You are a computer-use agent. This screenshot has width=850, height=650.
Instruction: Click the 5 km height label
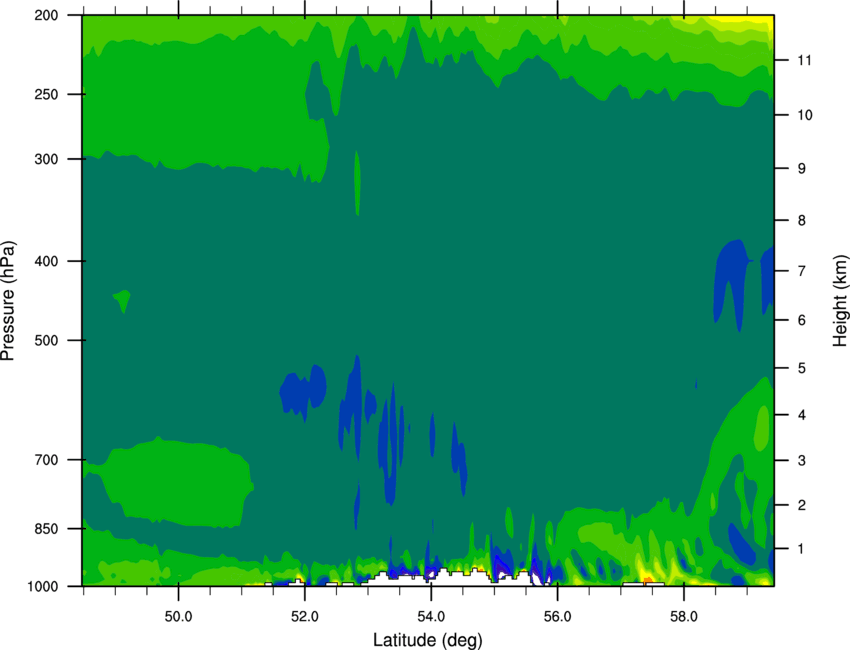click(x=802, y=369)
